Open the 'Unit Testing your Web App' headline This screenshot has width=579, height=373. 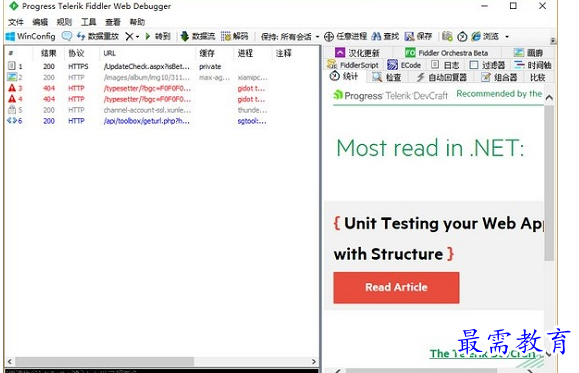click(x=439, y=238)
